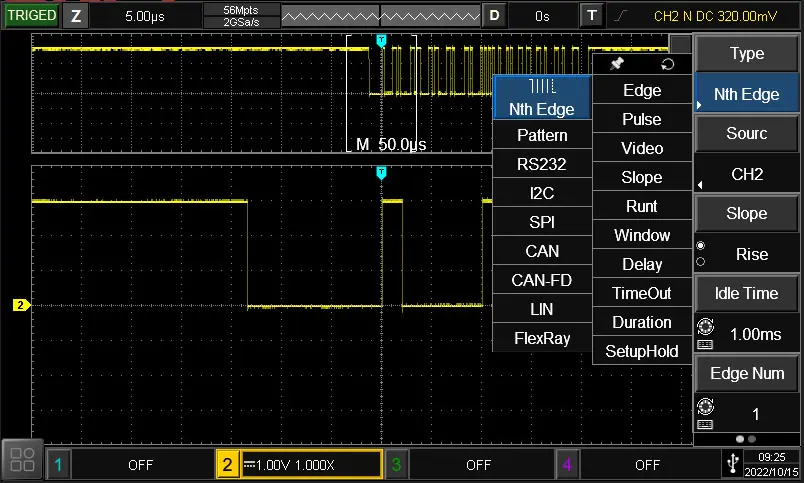Select the unselected slope radio button below Rise
The image size is (804, 483).
(700, 262)
